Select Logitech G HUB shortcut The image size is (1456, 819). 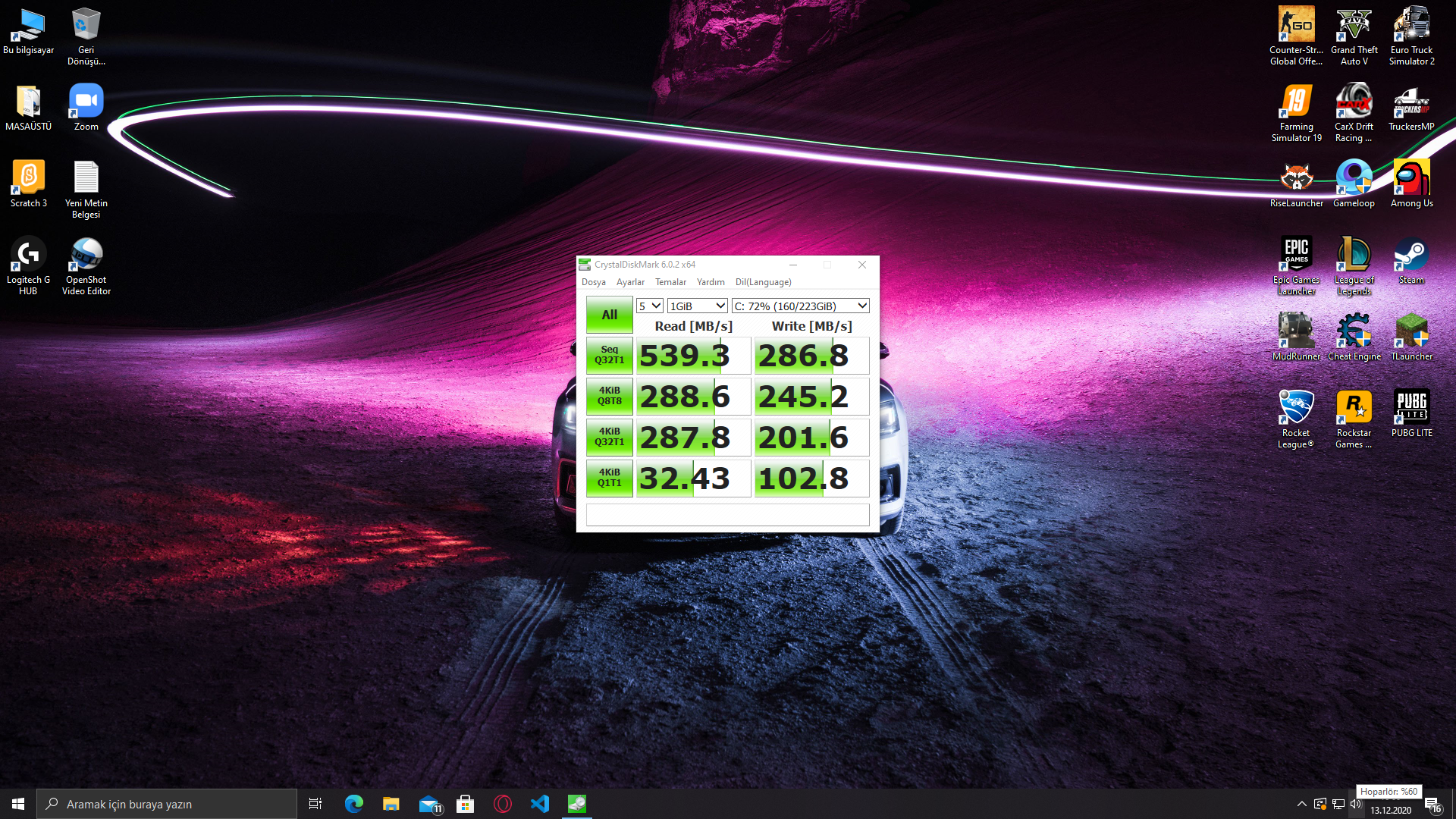[x=29, y=266]
